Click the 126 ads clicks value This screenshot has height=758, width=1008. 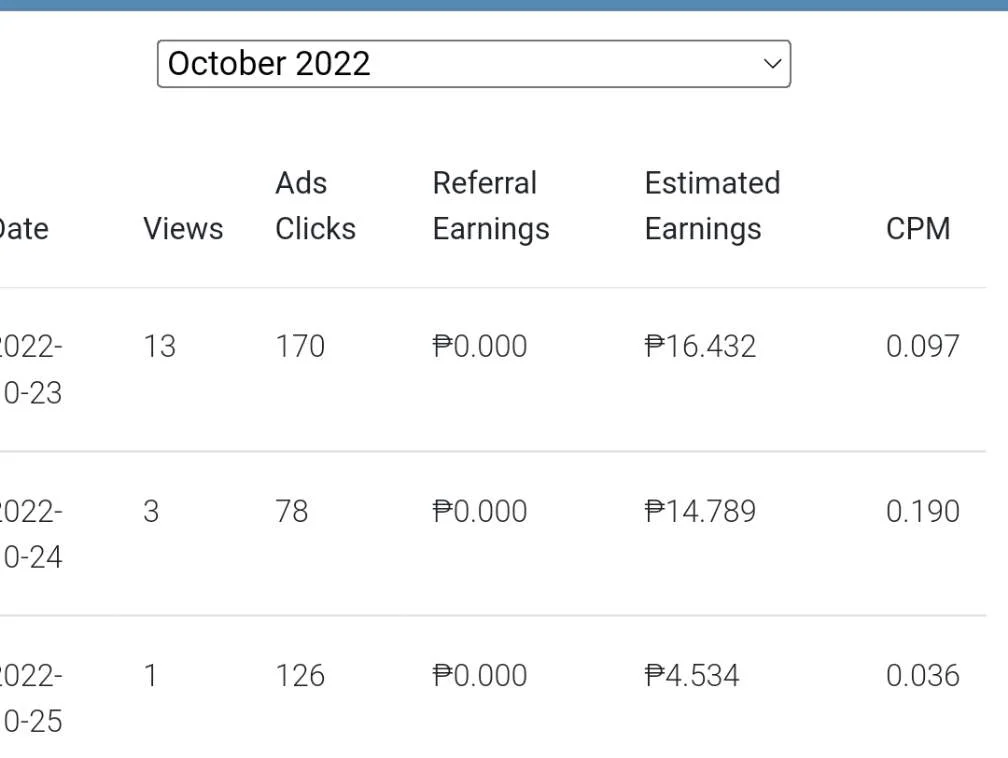click(x=300, y=676)
